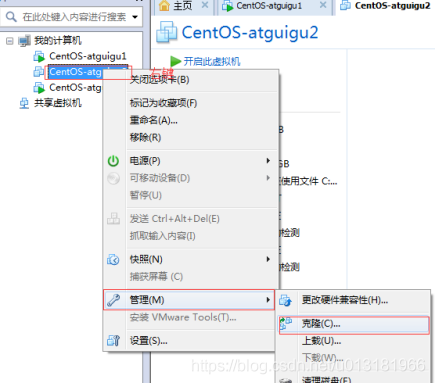Expand the 管理(M) submenu arrow
The image size is (435, 384).
268,300
